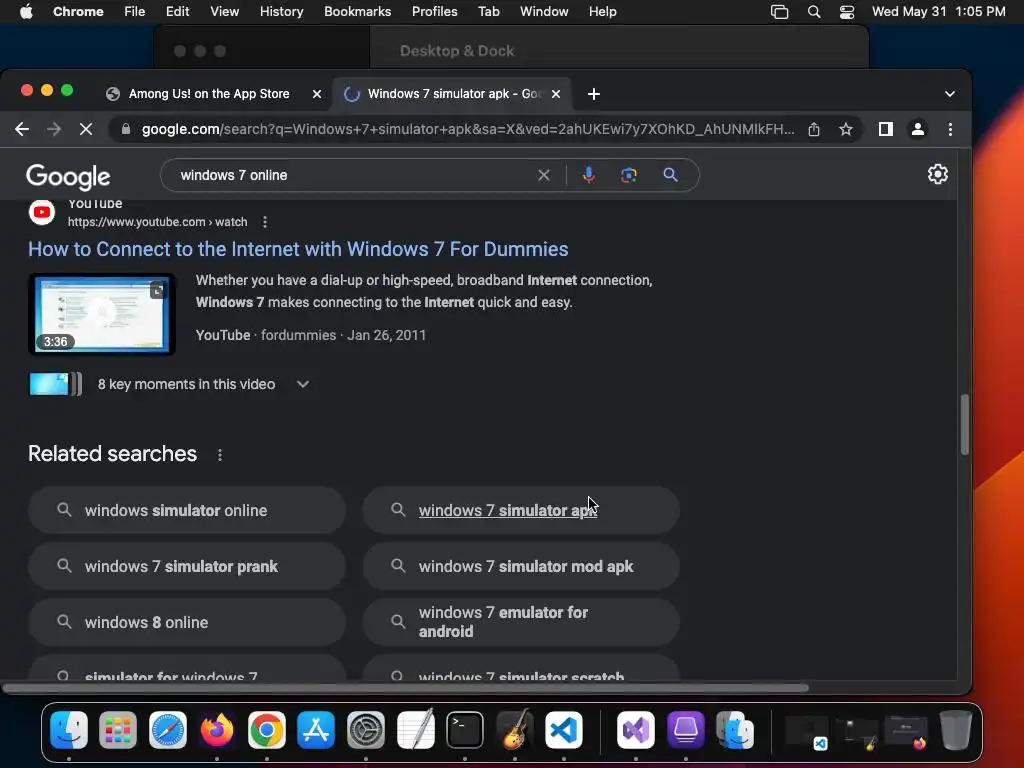The height and width of the screenshot is (768, 1024).
Task: Bookmark this page with the star icon
Action: (x=846, y=129)
